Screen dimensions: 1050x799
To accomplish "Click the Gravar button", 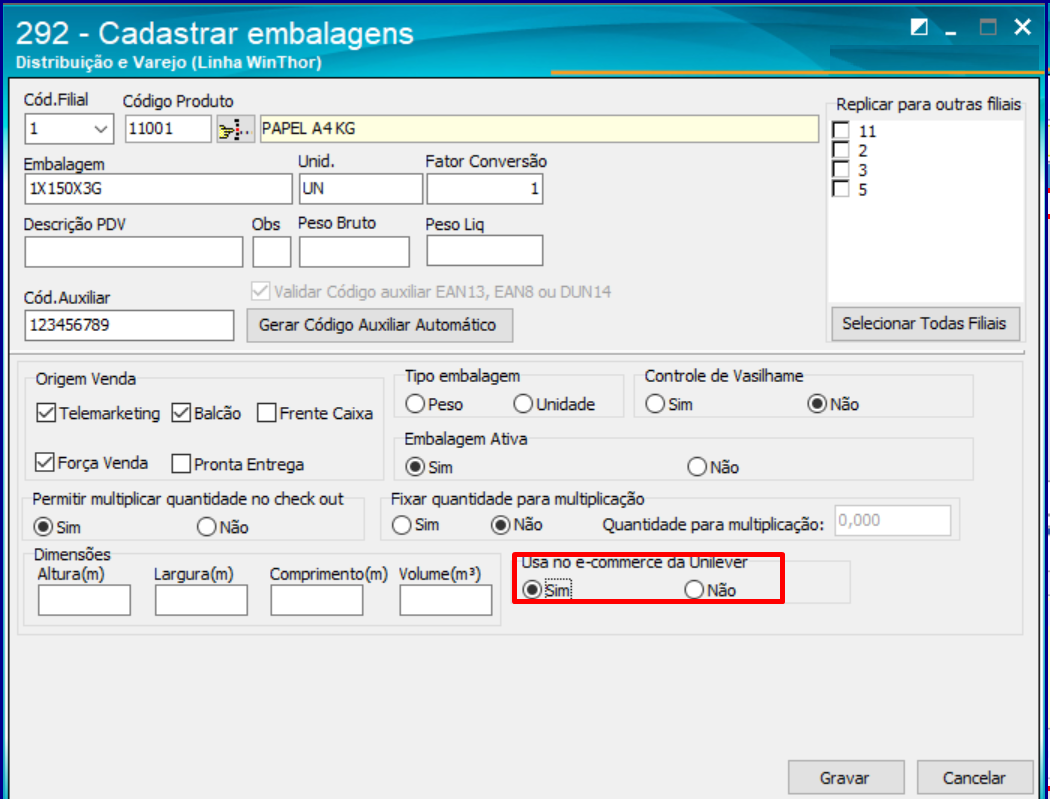I will coord(846,778).
